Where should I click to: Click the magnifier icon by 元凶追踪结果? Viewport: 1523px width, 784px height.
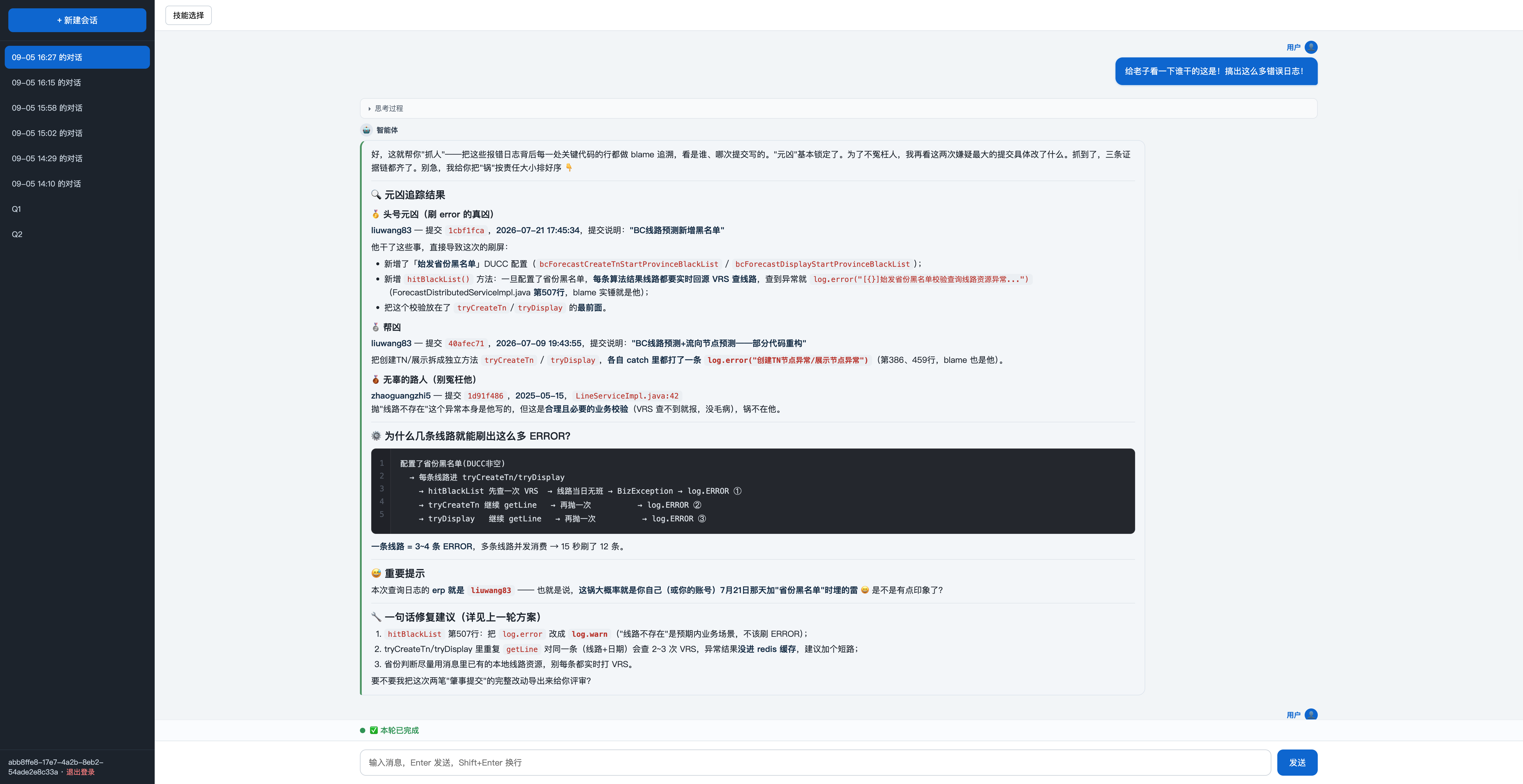pyautogui.click(x=376, y=195)
